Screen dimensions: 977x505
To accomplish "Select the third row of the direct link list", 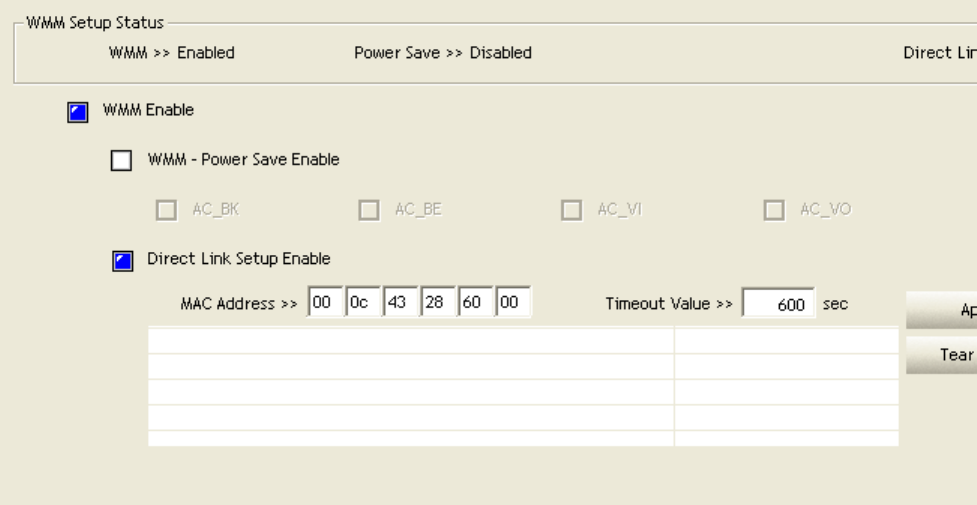I will click(x=410, y=392).
